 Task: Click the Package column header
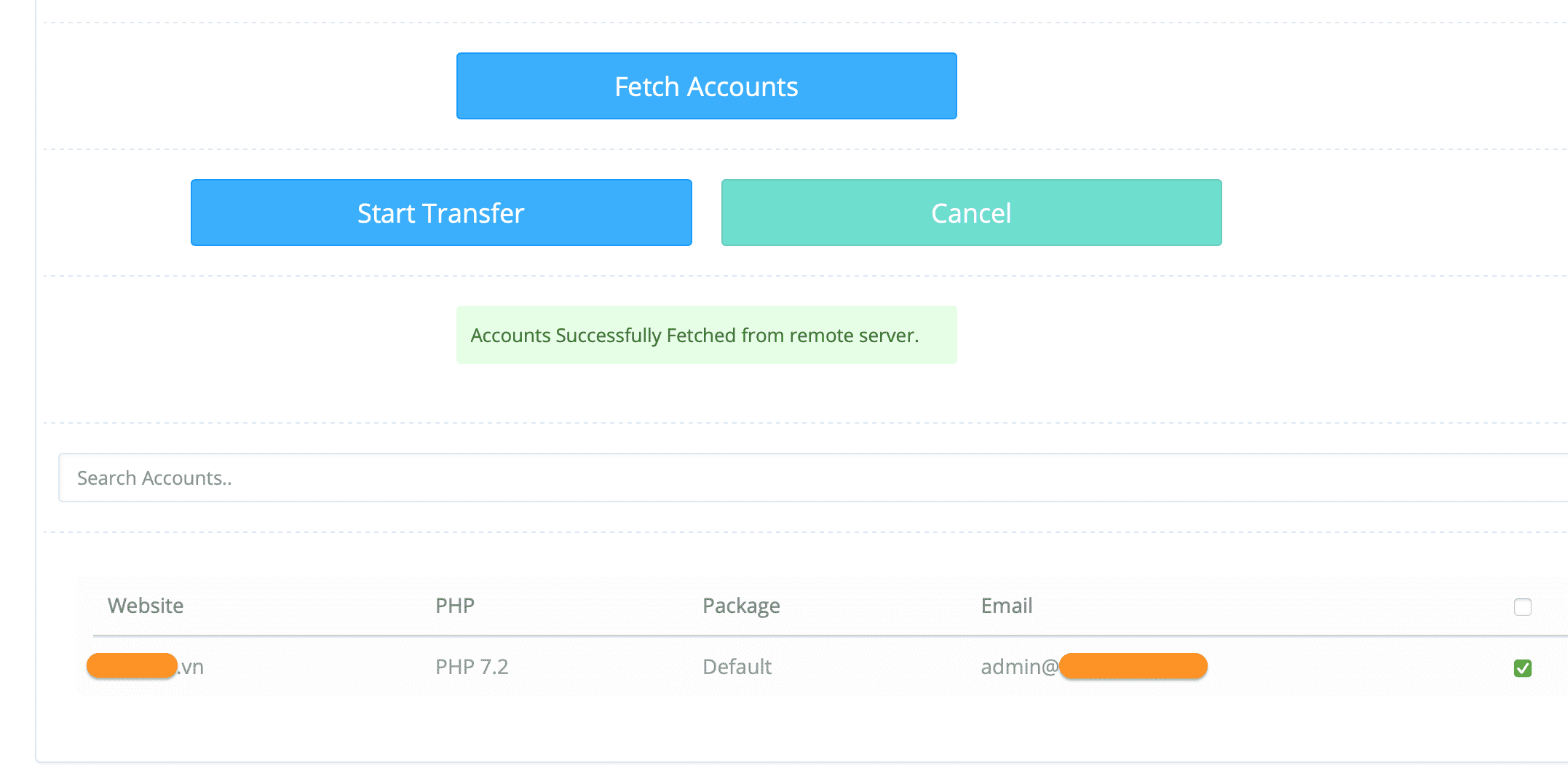[741, 606]
